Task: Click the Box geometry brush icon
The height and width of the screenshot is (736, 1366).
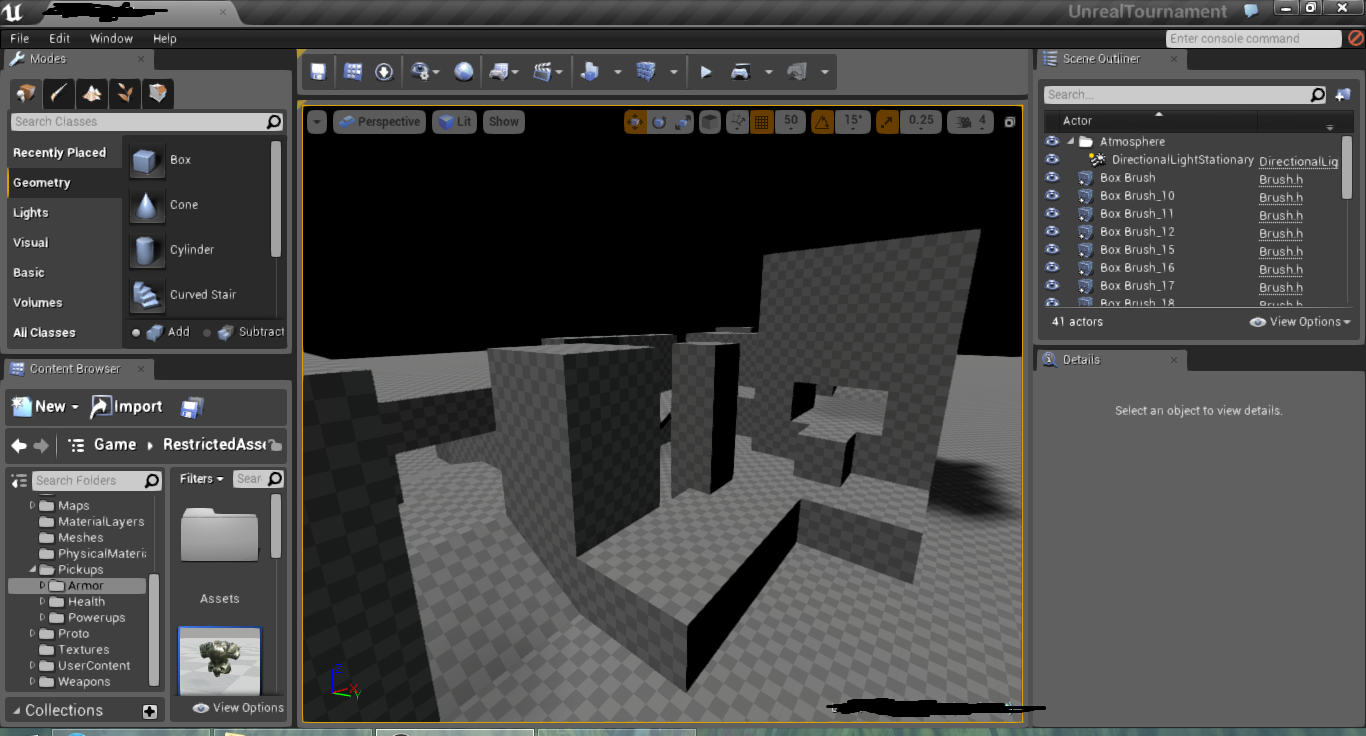Action: click(147, 160)
